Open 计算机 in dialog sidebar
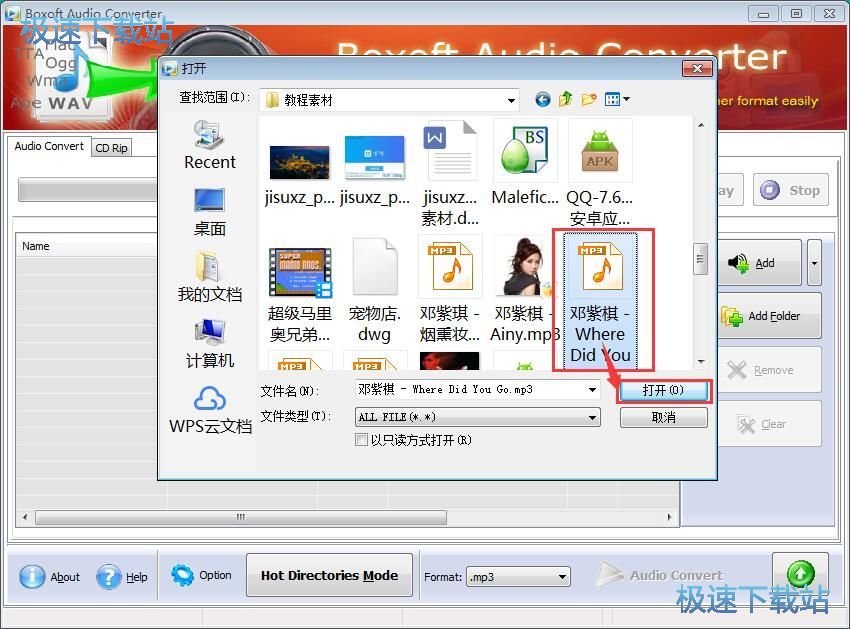 210,343
